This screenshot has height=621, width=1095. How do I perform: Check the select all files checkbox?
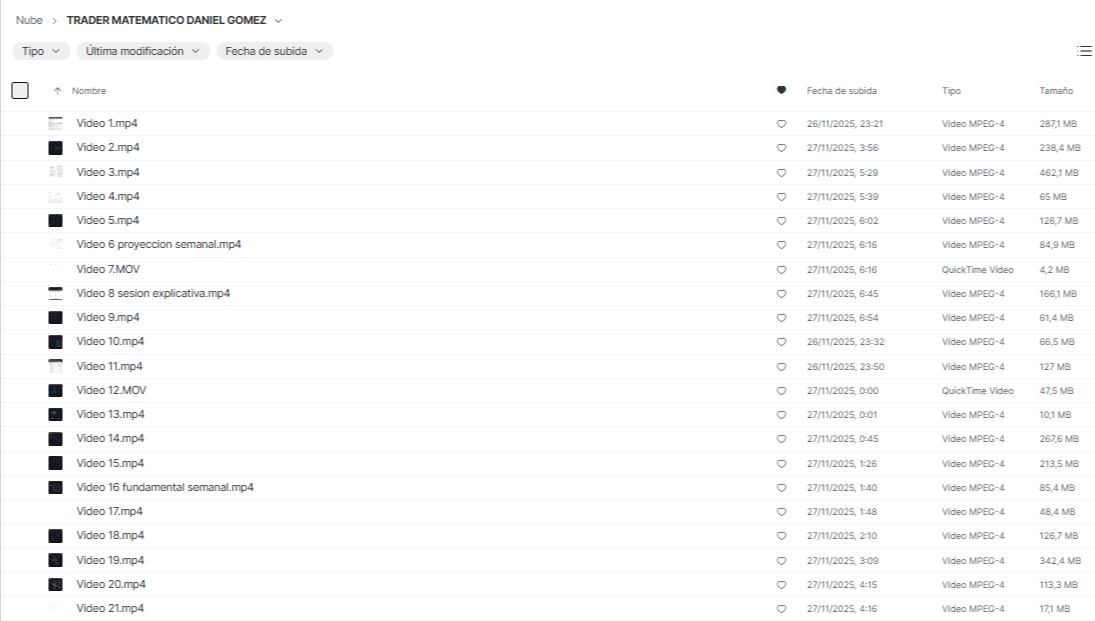[x=20, y=91]
